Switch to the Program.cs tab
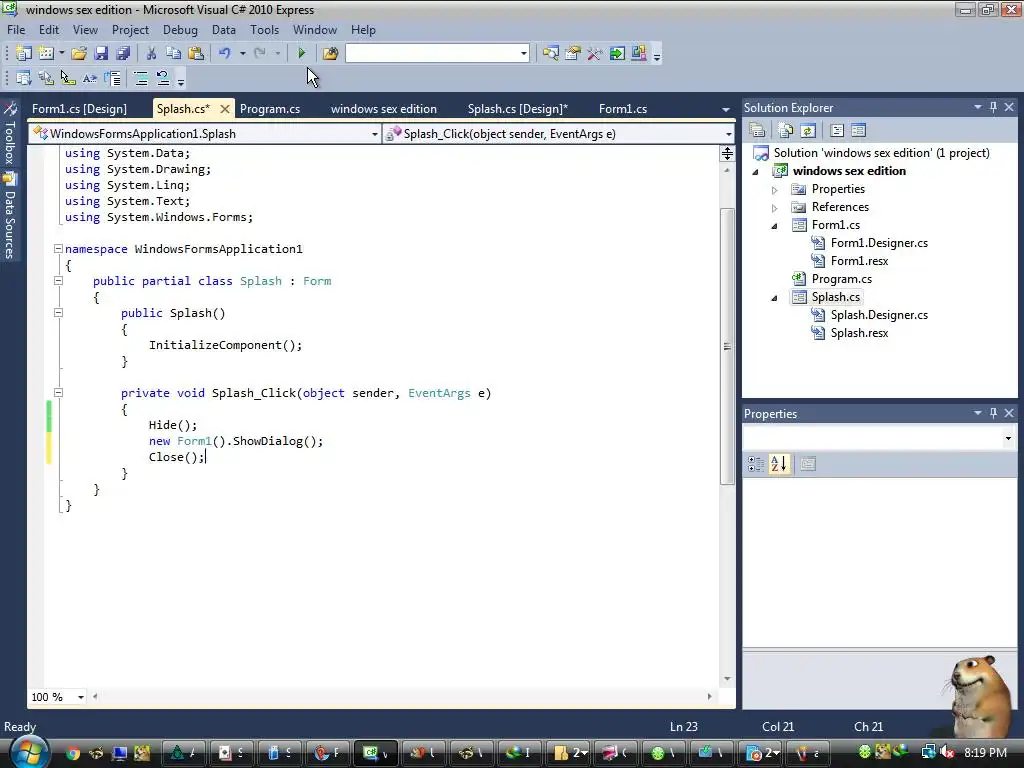Image resolution: width=1024 pixels, height=768 pixels. (x=270, y=109)
